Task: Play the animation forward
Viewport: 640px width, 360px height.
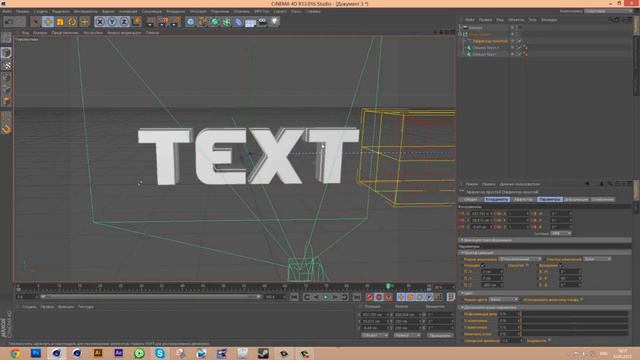Action: point(326,297)
